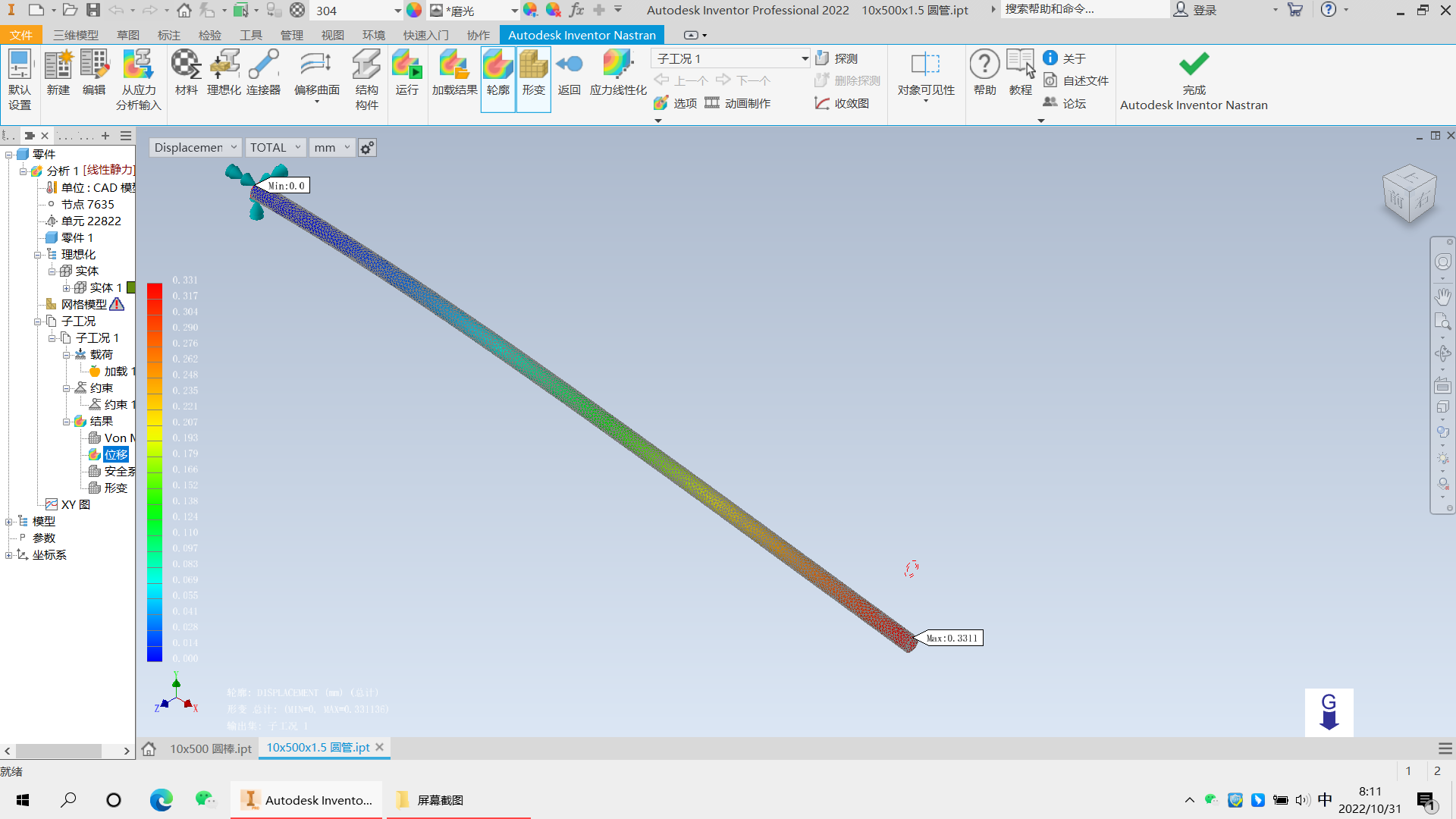Run the analysis with 运行
This screenshot has width=1456, height=819.
pyautogui.click(x=407, y=73)
